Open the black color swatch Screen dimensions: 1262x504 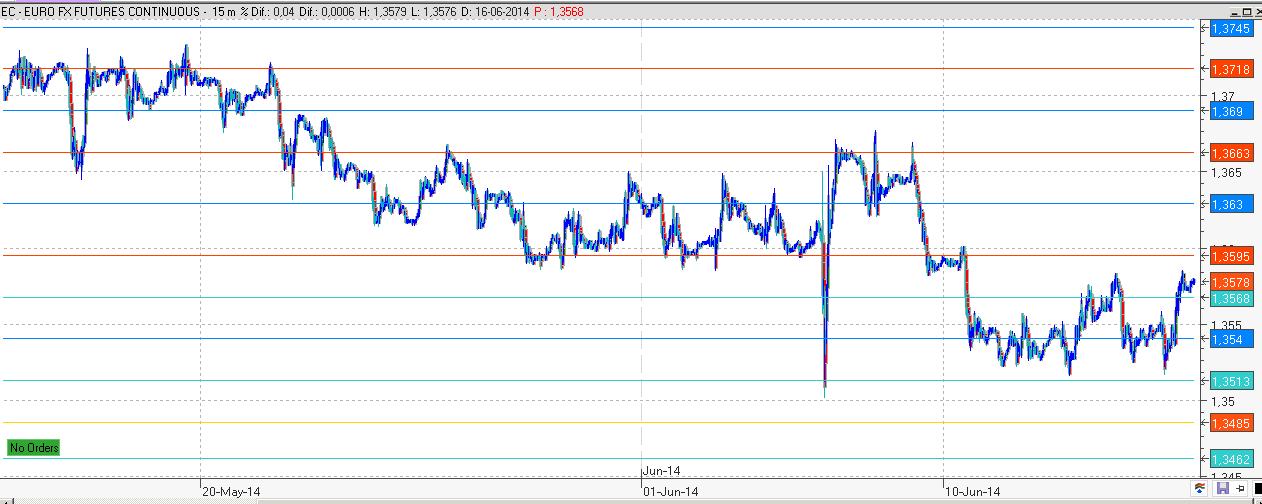[1258, 488]
